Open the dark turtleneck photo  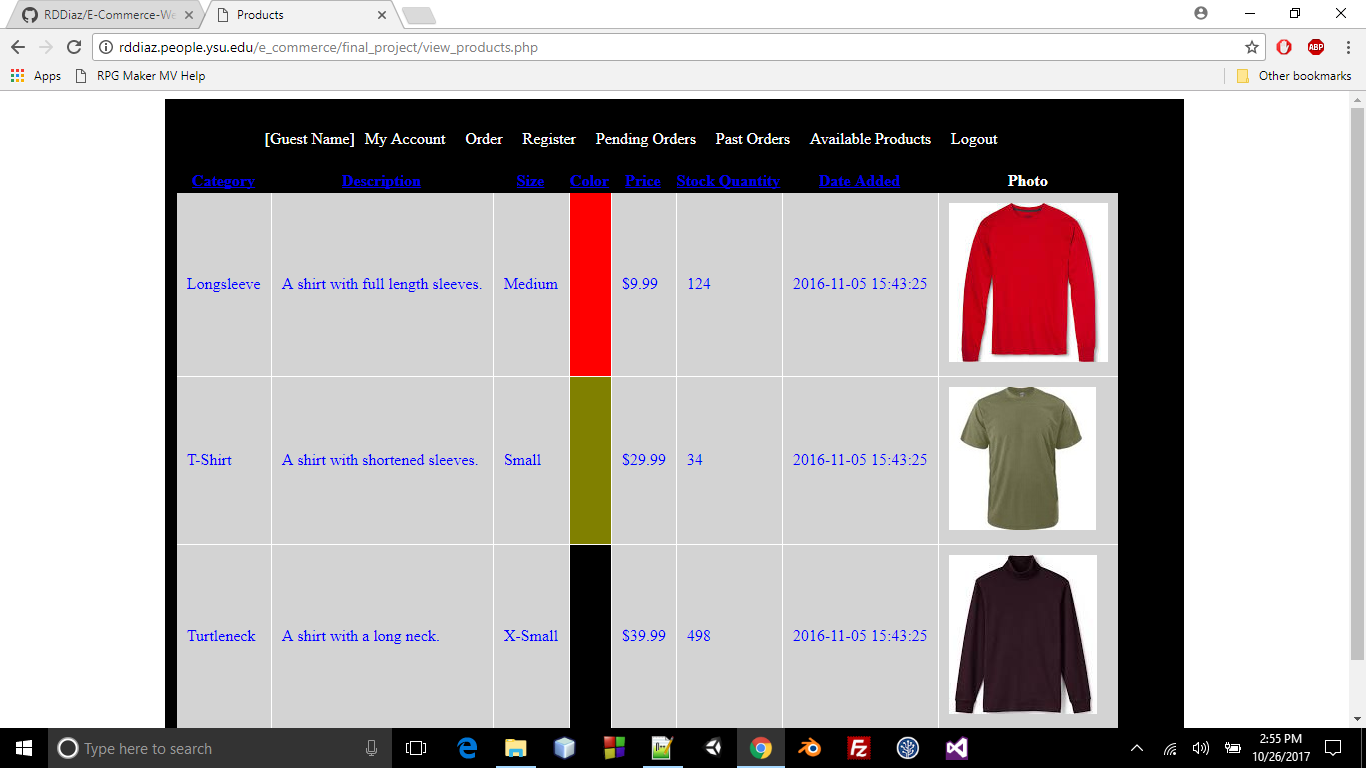pyautogui.click(x=1022, y=635)
